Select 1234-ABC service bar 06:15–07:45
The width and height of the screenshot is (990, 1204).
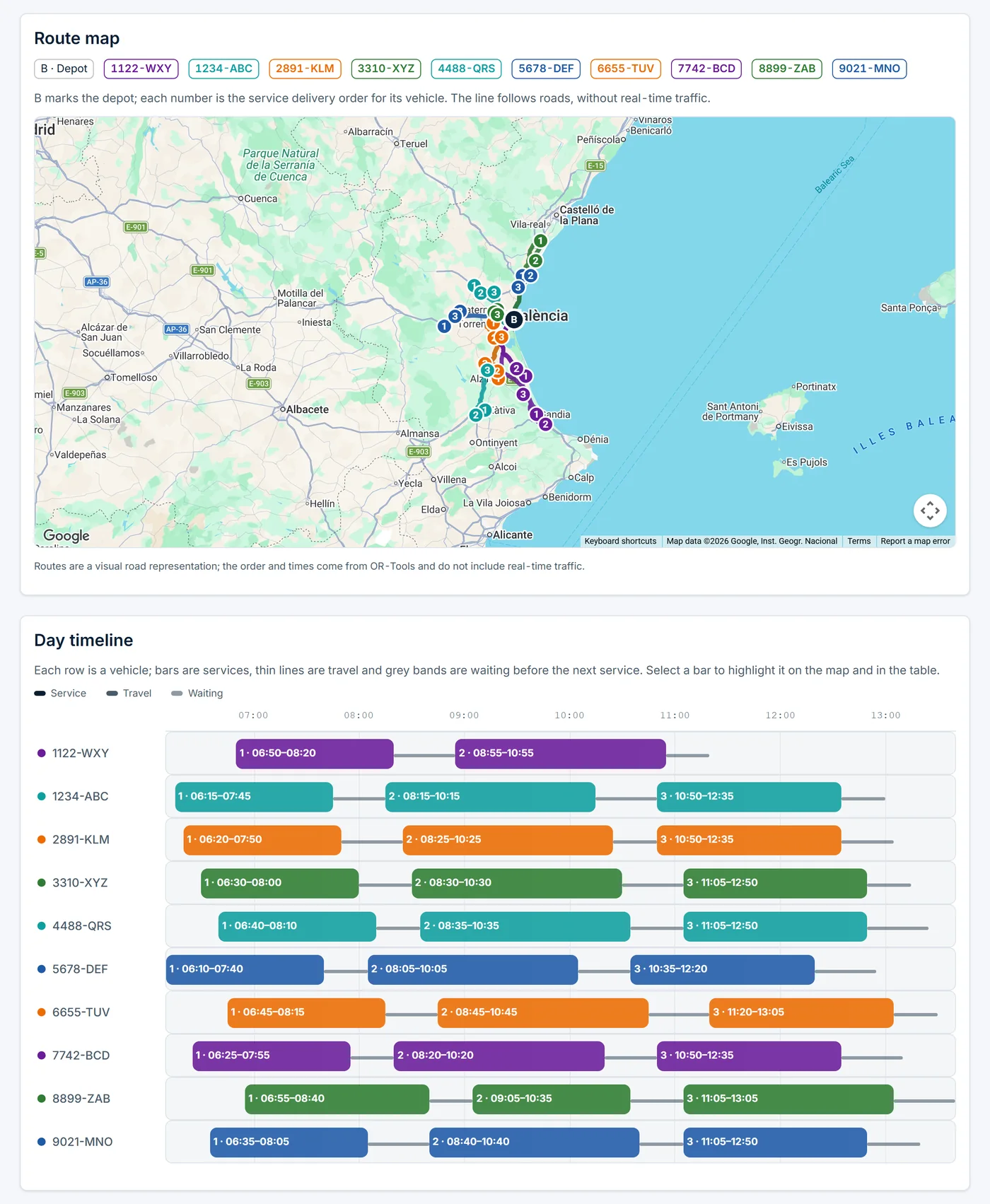pos(254,797)
